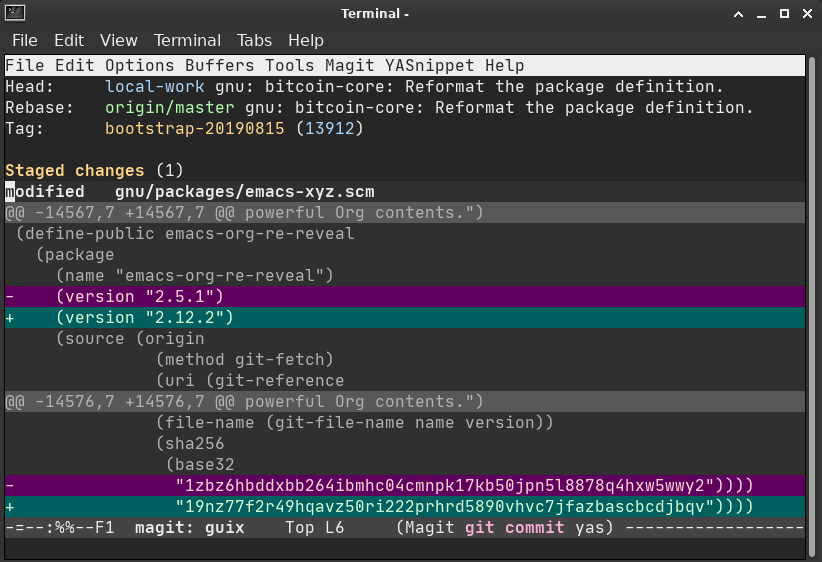Open the Terminal menu

(x=187, y=40)
